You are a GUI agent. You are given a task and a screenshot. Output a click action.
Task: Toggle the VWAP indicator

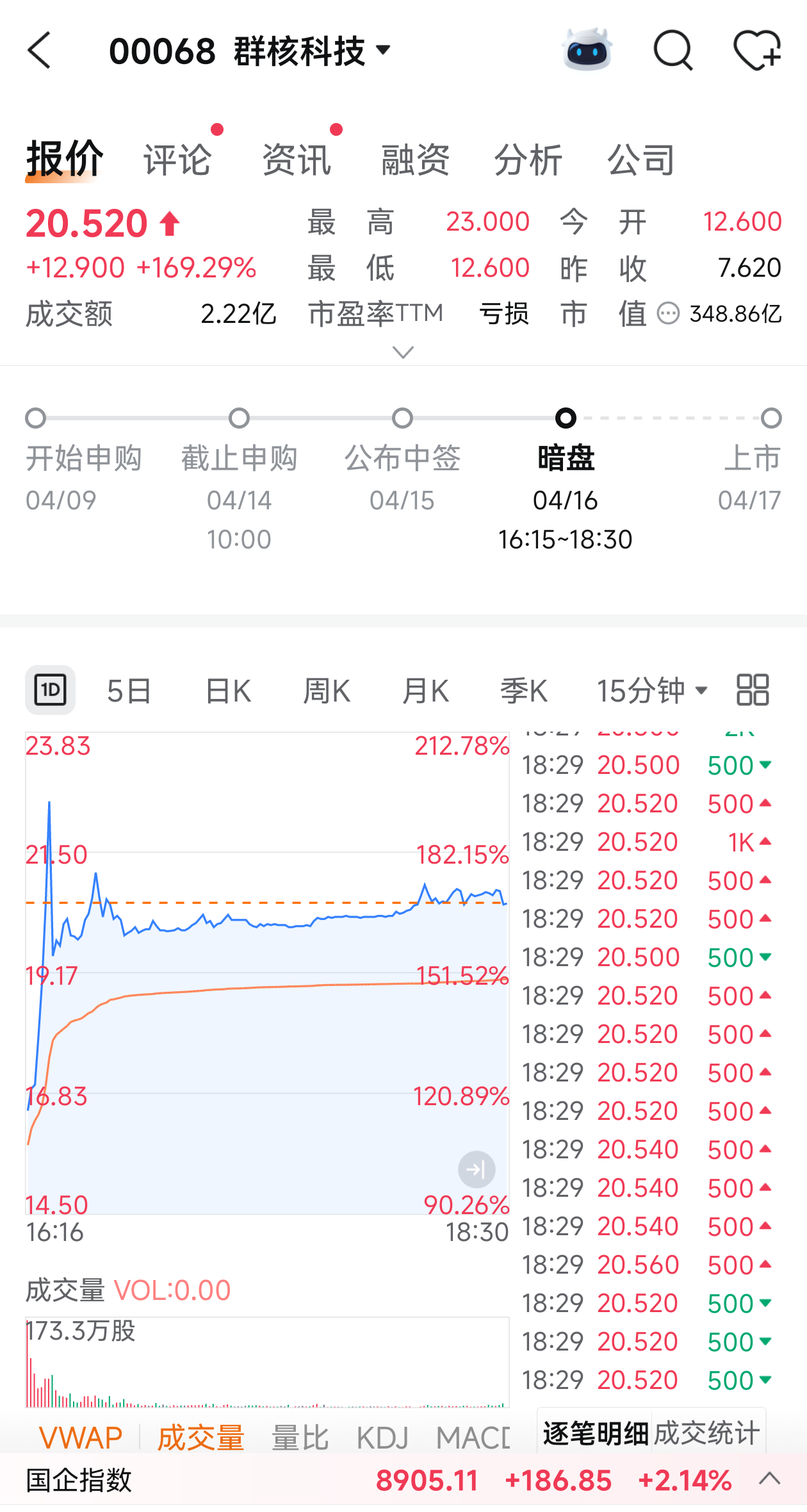click(x=81, y=1438)
